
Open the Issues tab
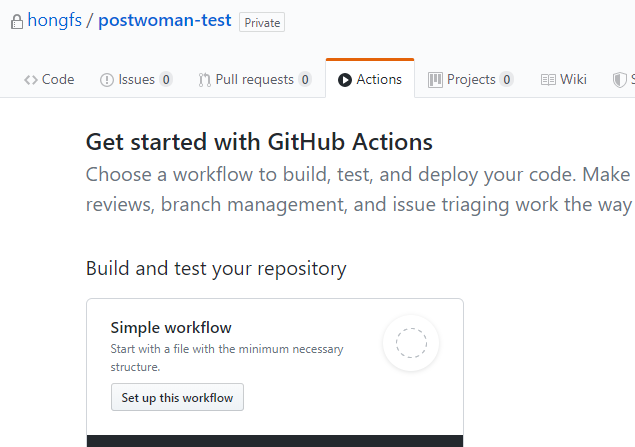coord(136,79)
